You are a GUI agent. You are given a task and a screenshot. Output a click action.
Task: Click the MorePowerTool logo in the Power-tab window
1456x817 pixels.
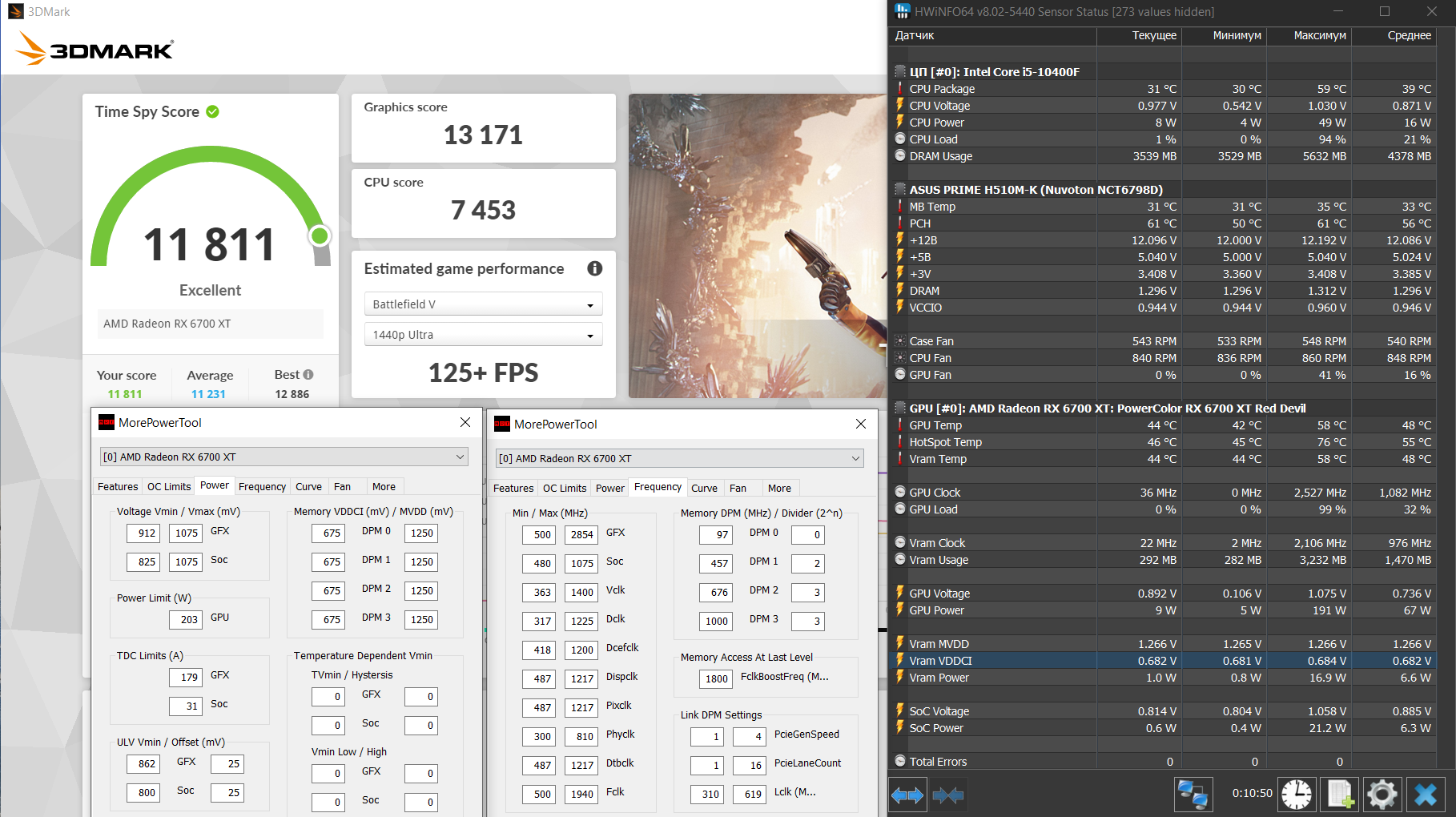tap(107, 422)
